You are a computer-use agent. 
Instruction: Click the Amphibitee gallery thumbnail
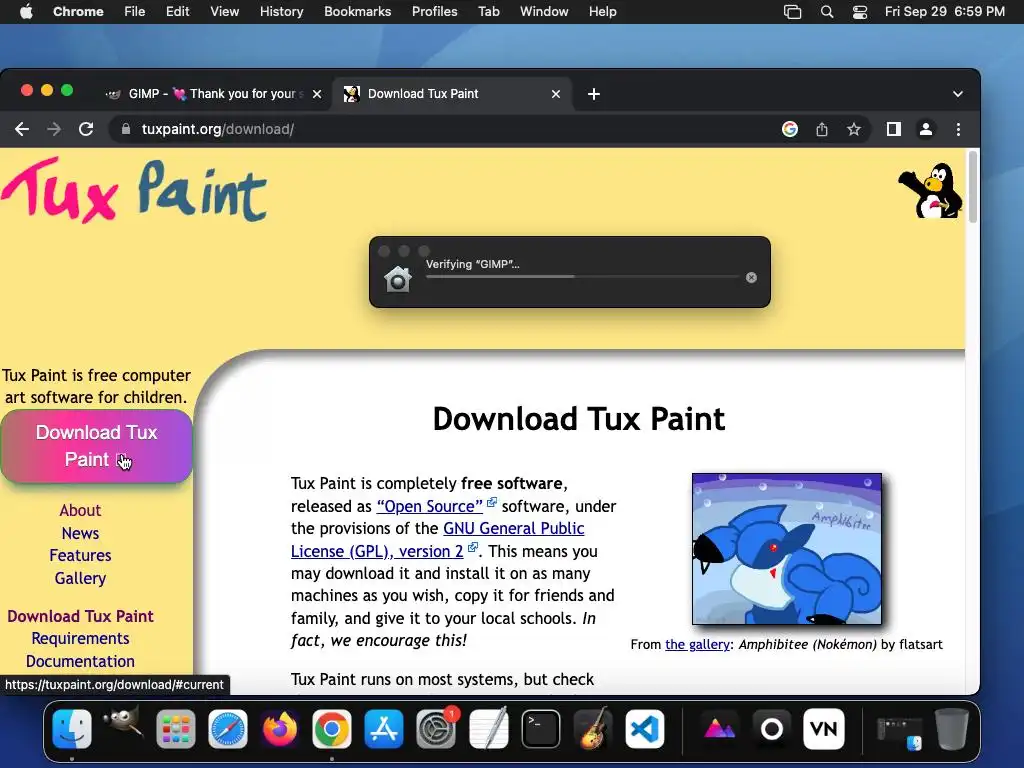click(787, 549)
